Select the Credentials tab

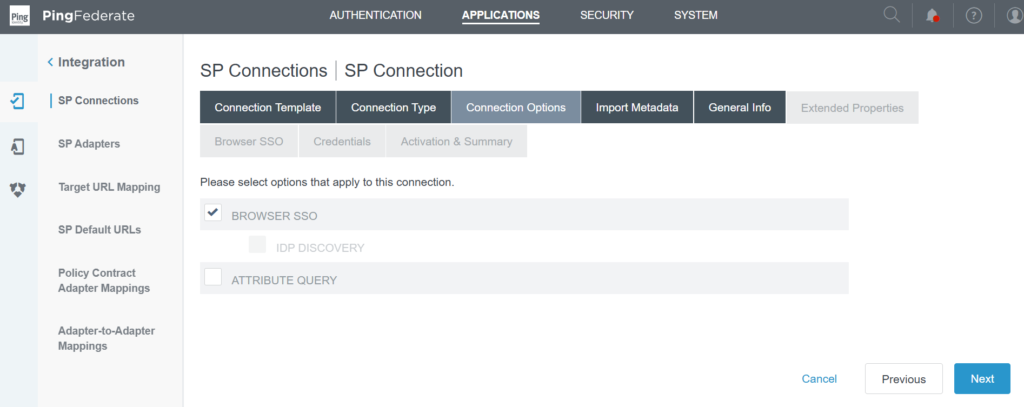[342, 141]
